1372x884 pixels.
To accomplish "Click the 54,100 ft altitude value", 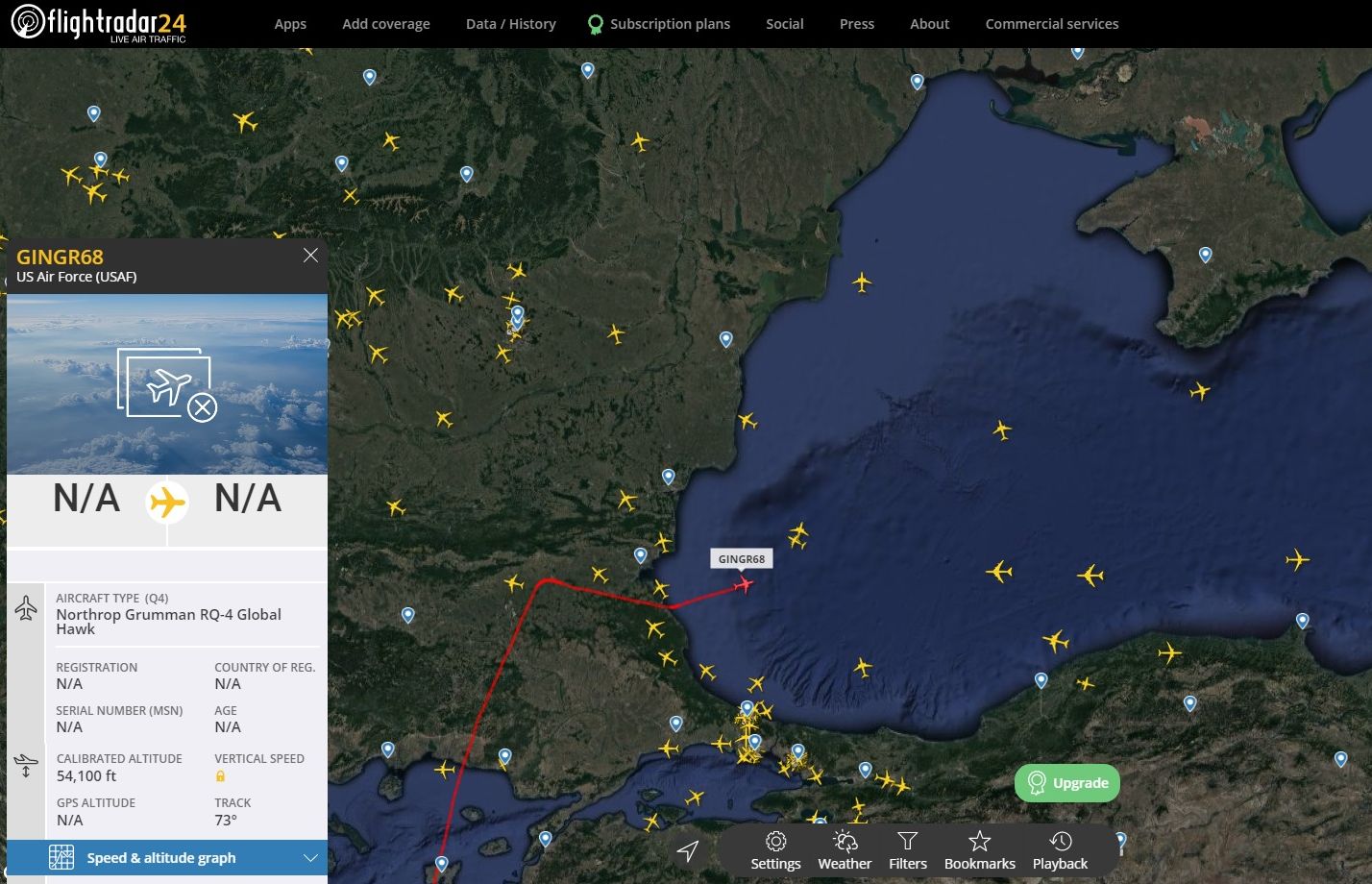I will (86, 775).
